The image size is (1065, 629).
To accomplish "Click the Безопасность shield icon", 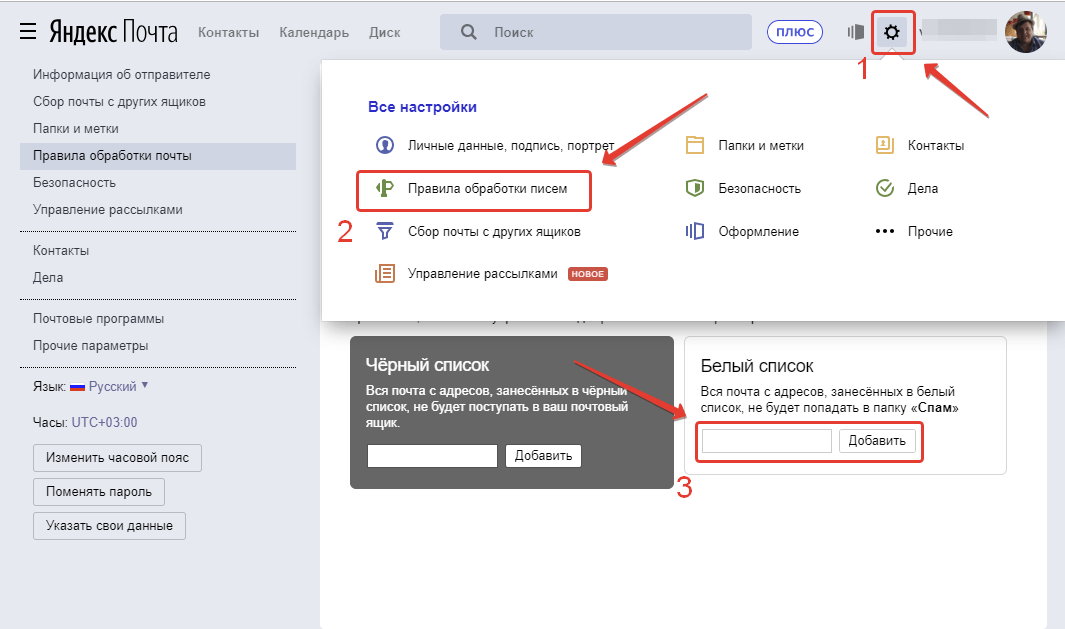I will pyautogui.click(x=694, y=188).
